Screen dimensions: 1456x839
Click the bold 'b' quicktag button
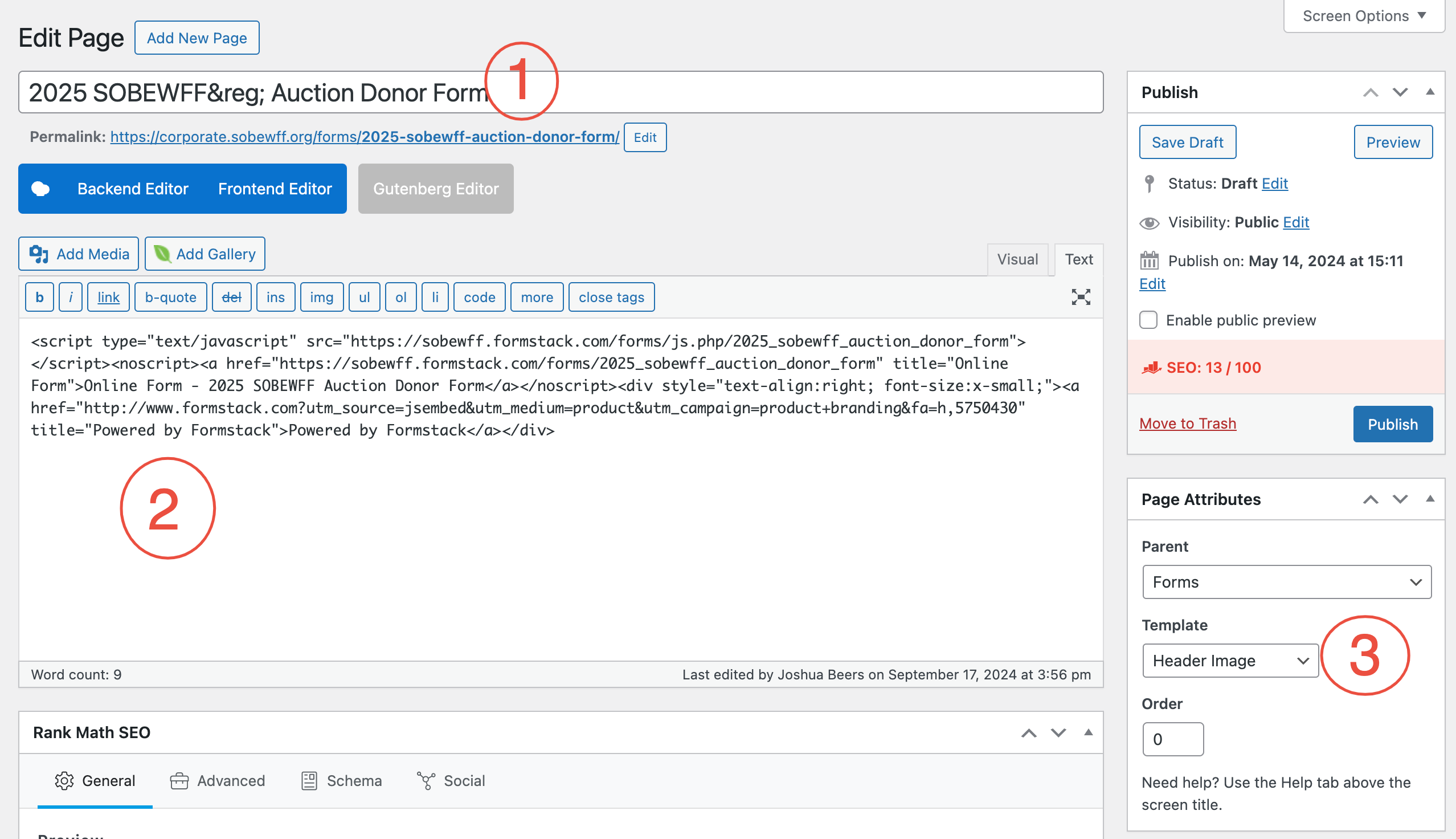39,297
